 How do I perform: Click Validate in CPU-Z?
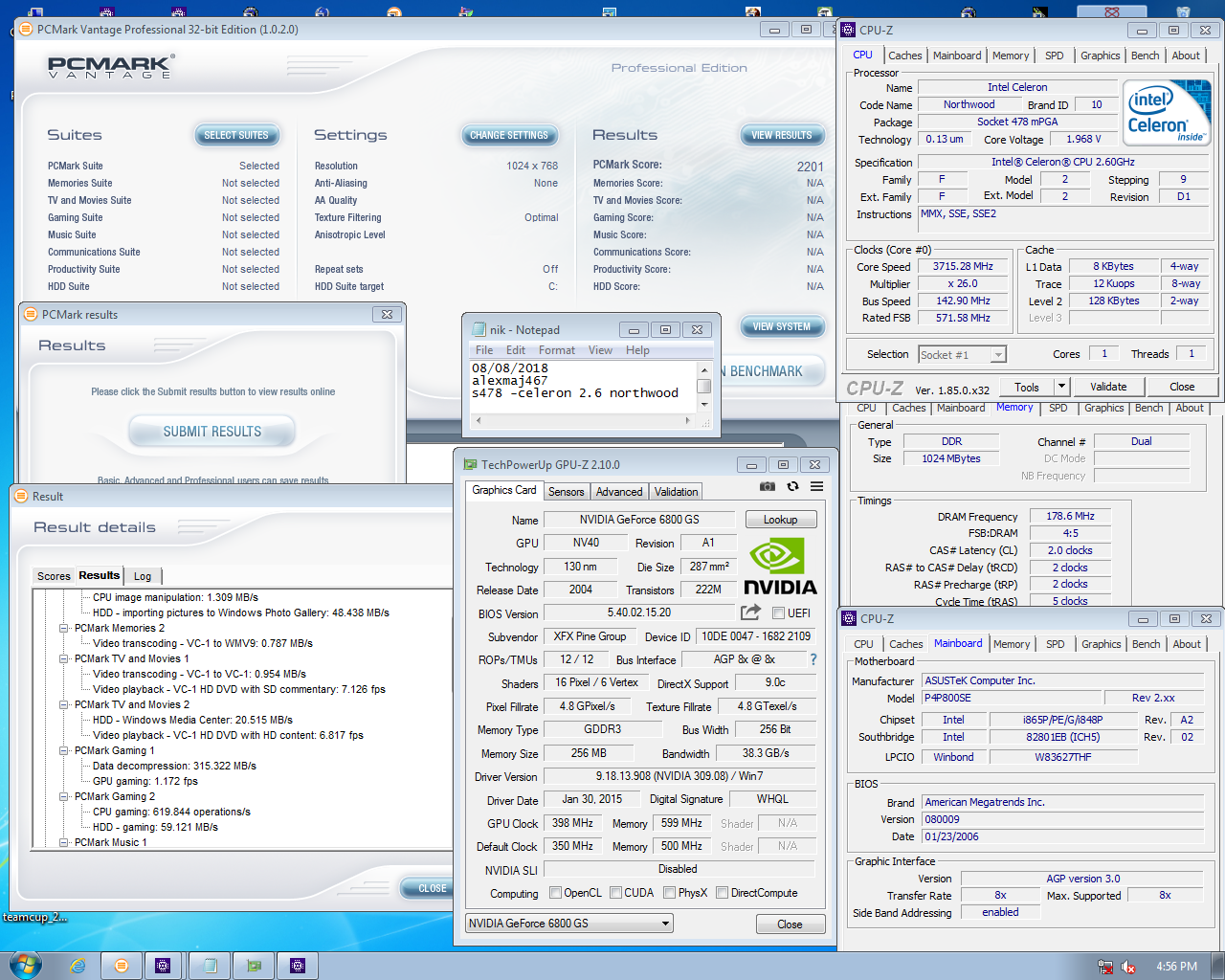(1108, 387)
